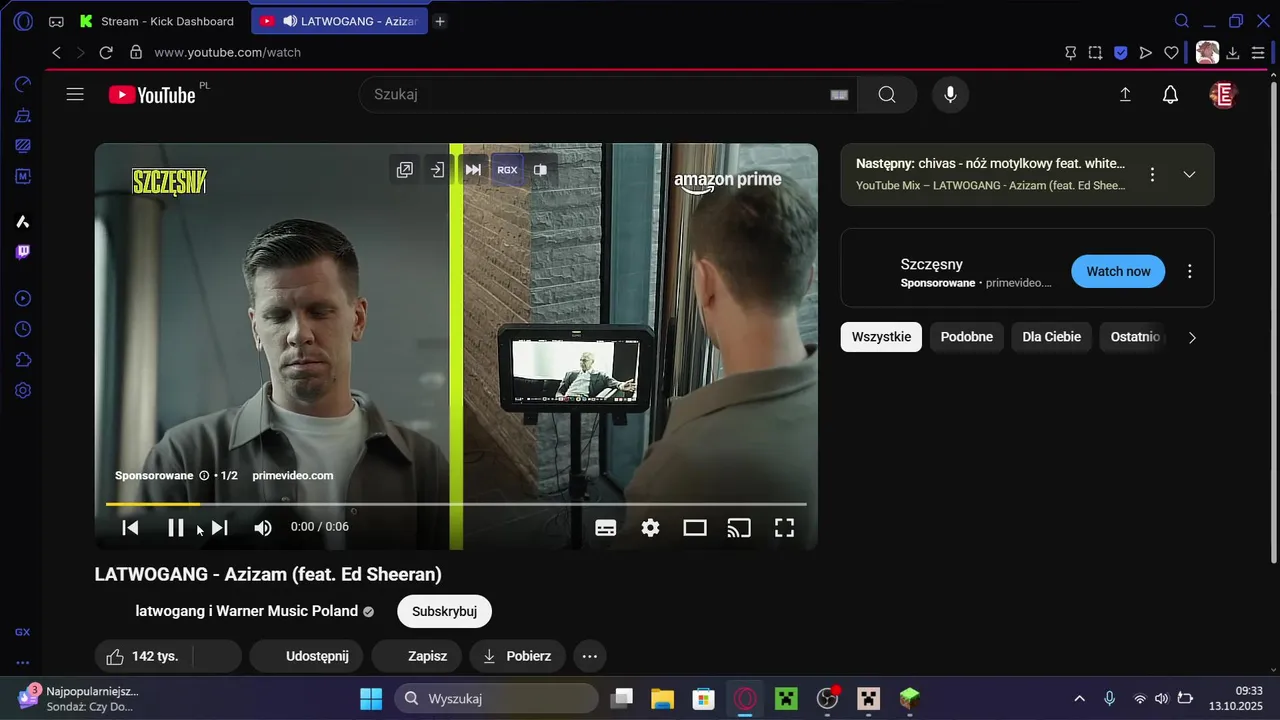
Task: Open on-screen keyboard icon in search field
Action: tap(839, 95)
